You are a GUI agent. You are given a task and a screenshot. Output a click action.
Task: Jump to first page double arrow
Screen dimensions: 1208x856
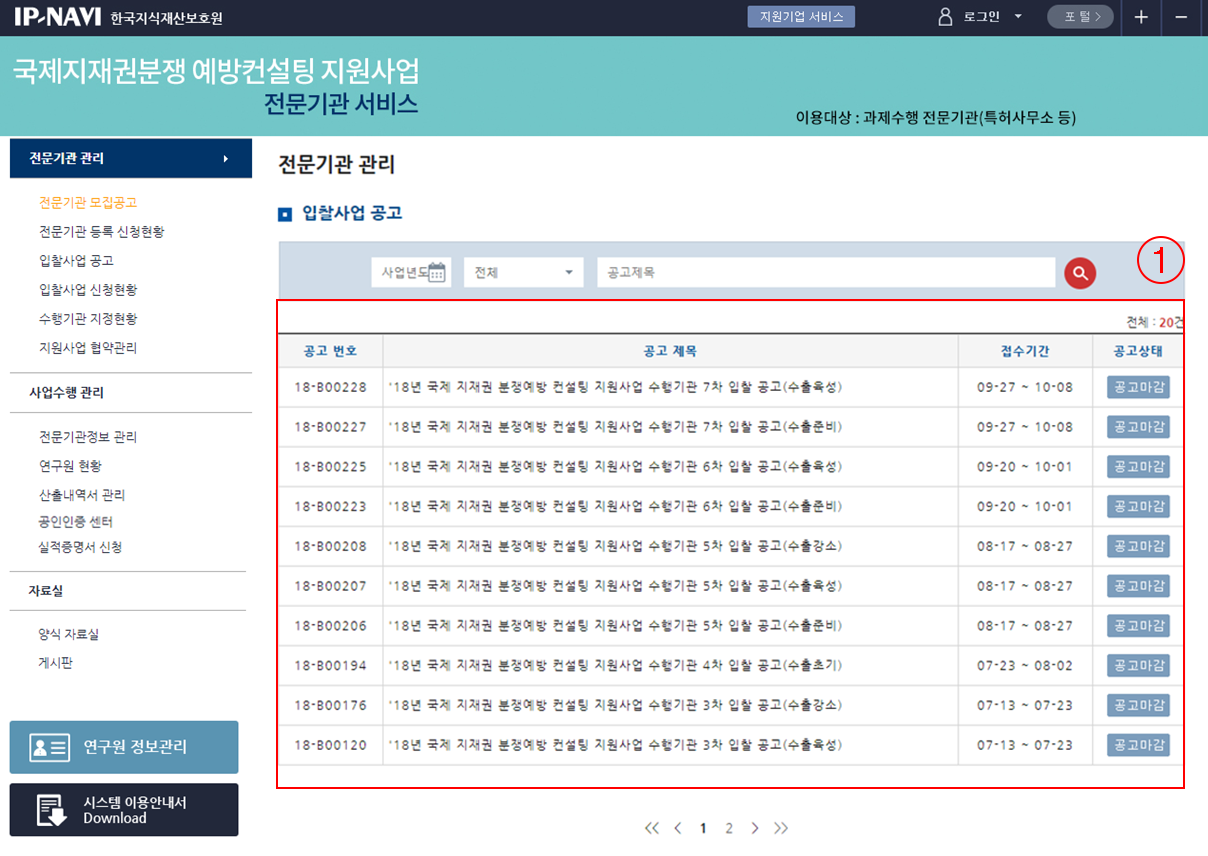pyautogui.click(x=652, y=828)
